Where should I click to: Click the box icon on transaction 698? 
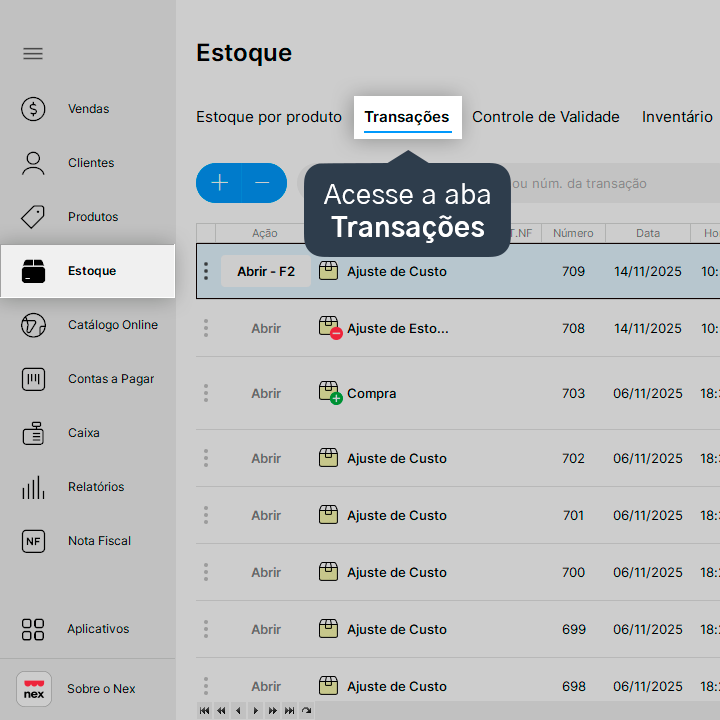coord(328,686)
